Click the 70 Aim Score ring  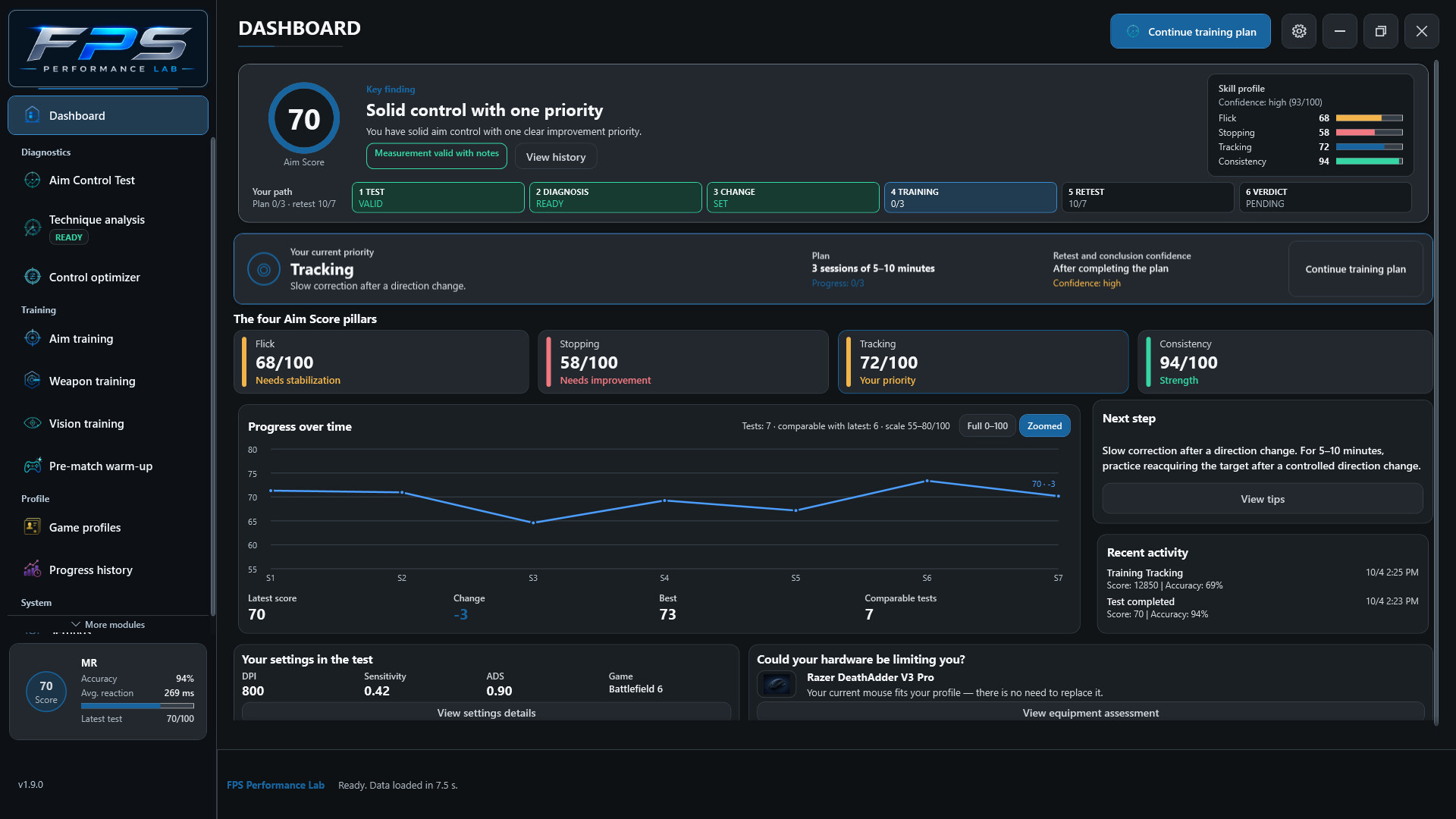click(304, 118)
